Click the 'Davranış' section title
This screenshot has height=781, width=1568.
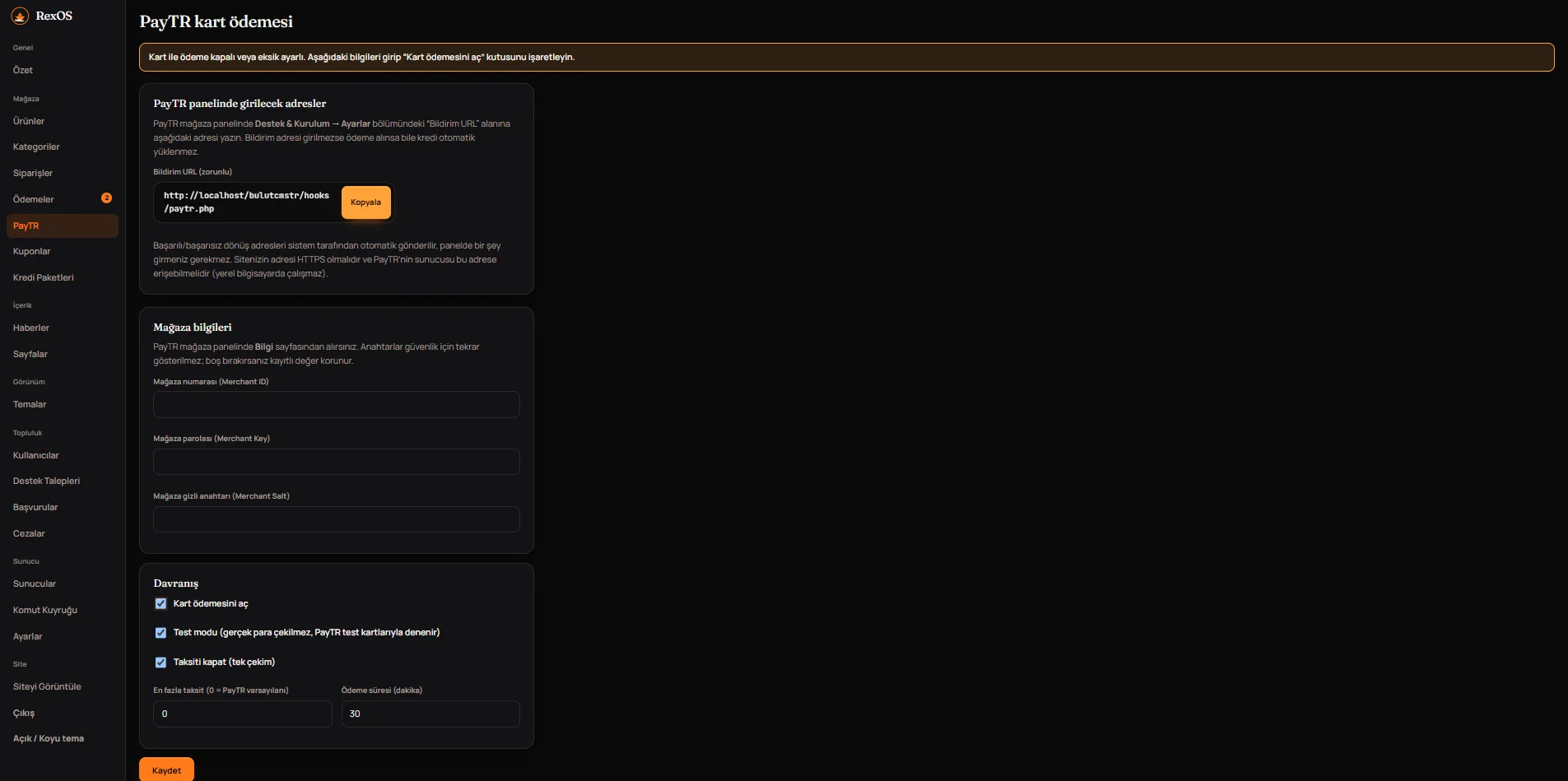point(176,583)
